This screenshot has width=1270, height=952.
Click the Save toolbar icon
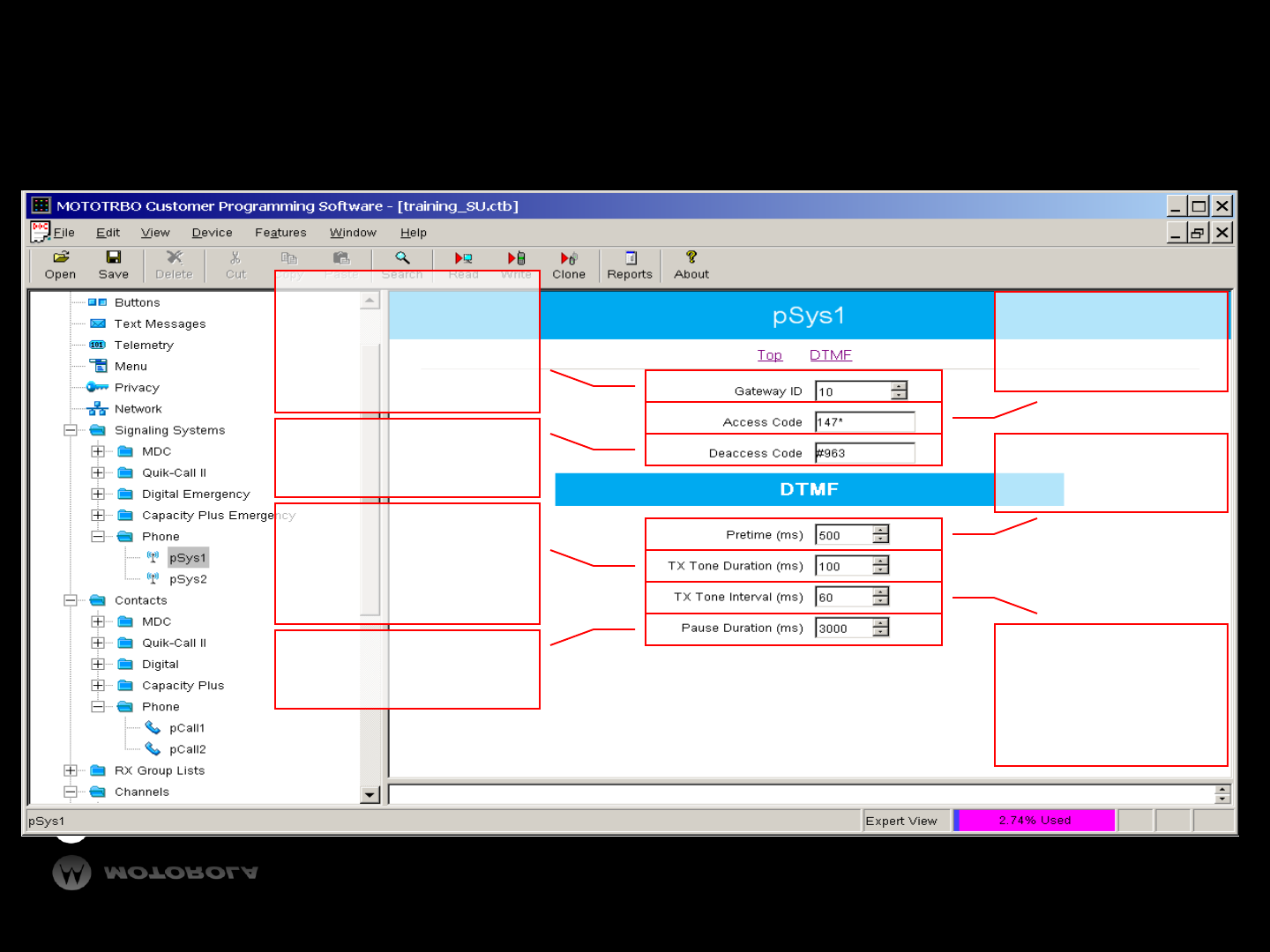coord(114,265)
